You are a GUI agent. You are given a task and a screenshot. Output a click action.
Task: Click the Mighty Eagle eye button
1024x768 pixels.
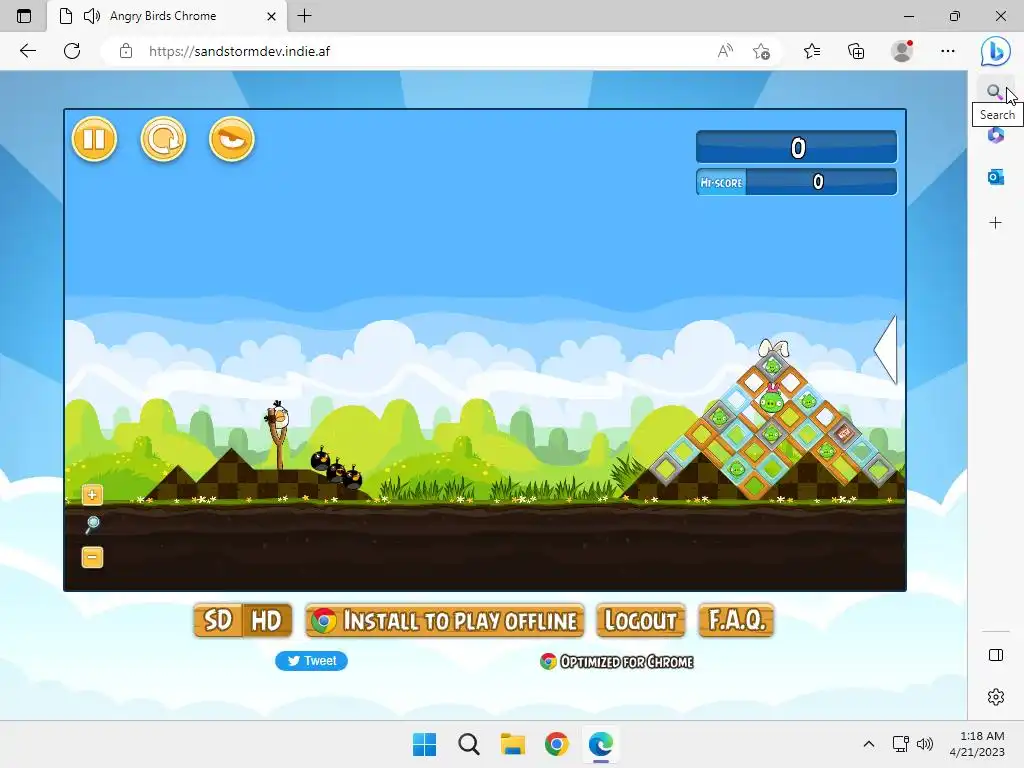pyautogui.click(x=232, y=139)
